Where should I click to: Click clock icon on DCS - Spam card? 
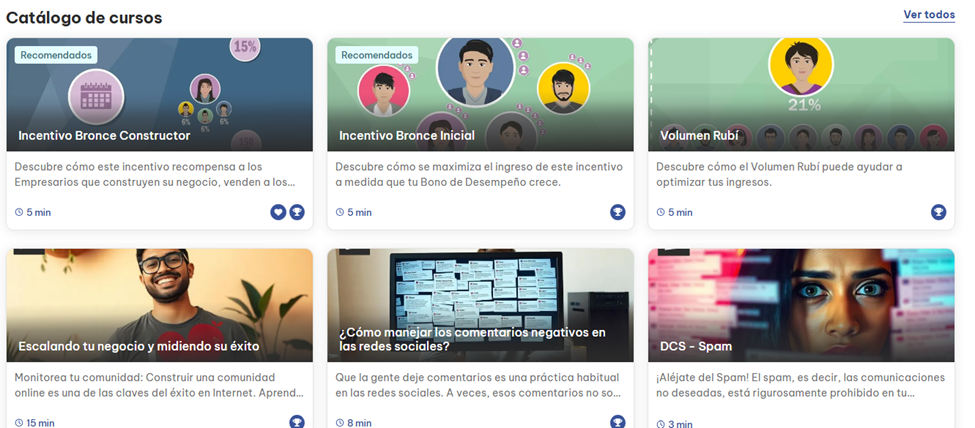coord(661,424)
